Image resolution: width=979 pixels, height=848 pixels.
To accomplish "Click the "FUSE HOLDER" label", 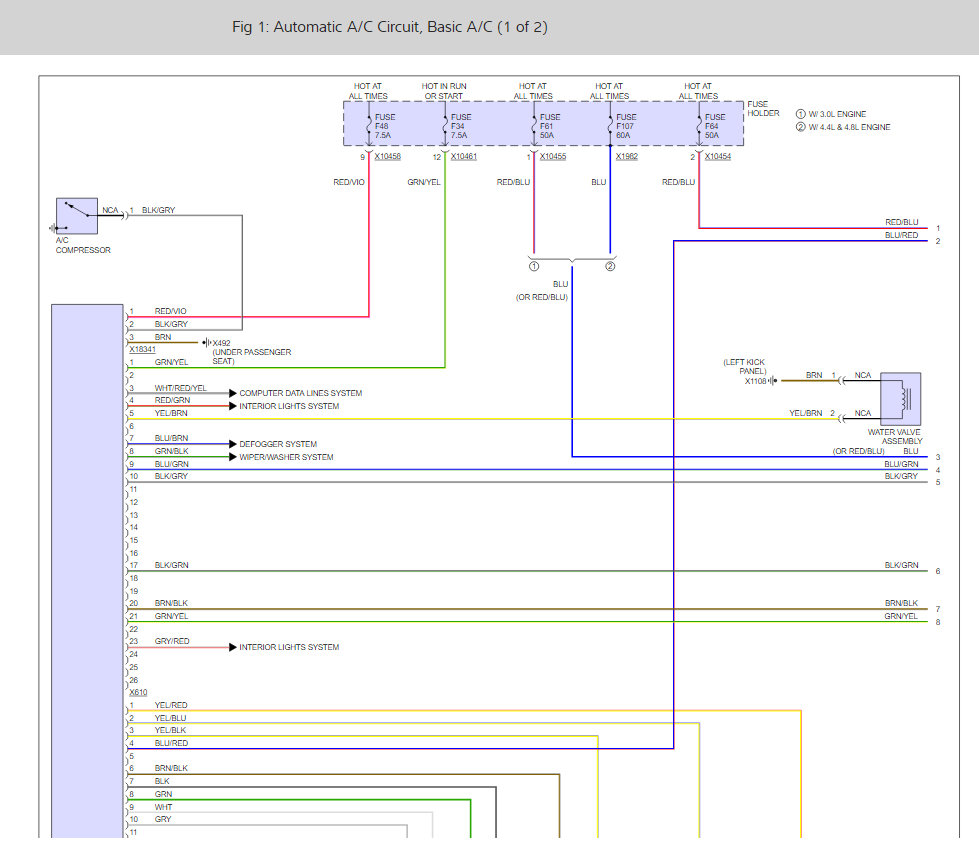I will click(763, 109).
